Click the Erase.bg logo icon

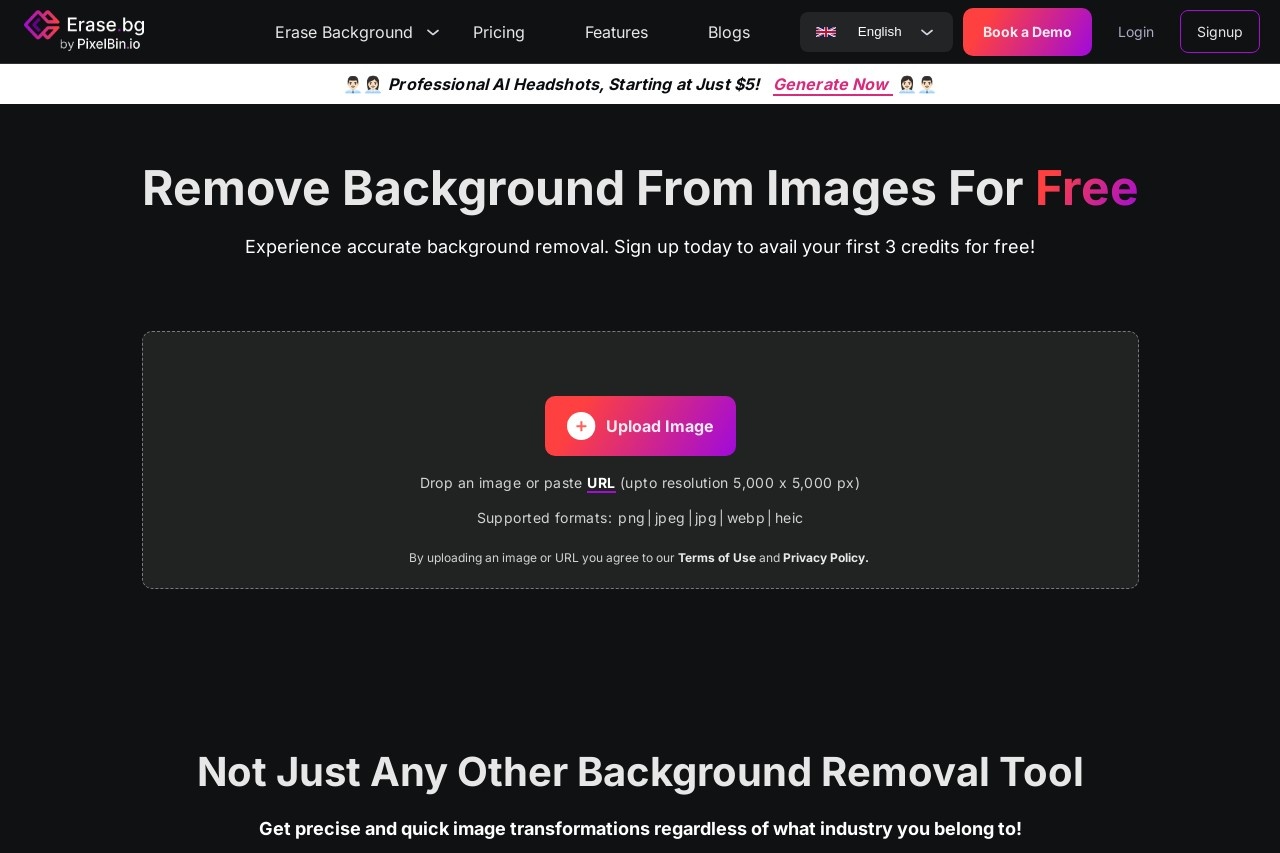42,26
